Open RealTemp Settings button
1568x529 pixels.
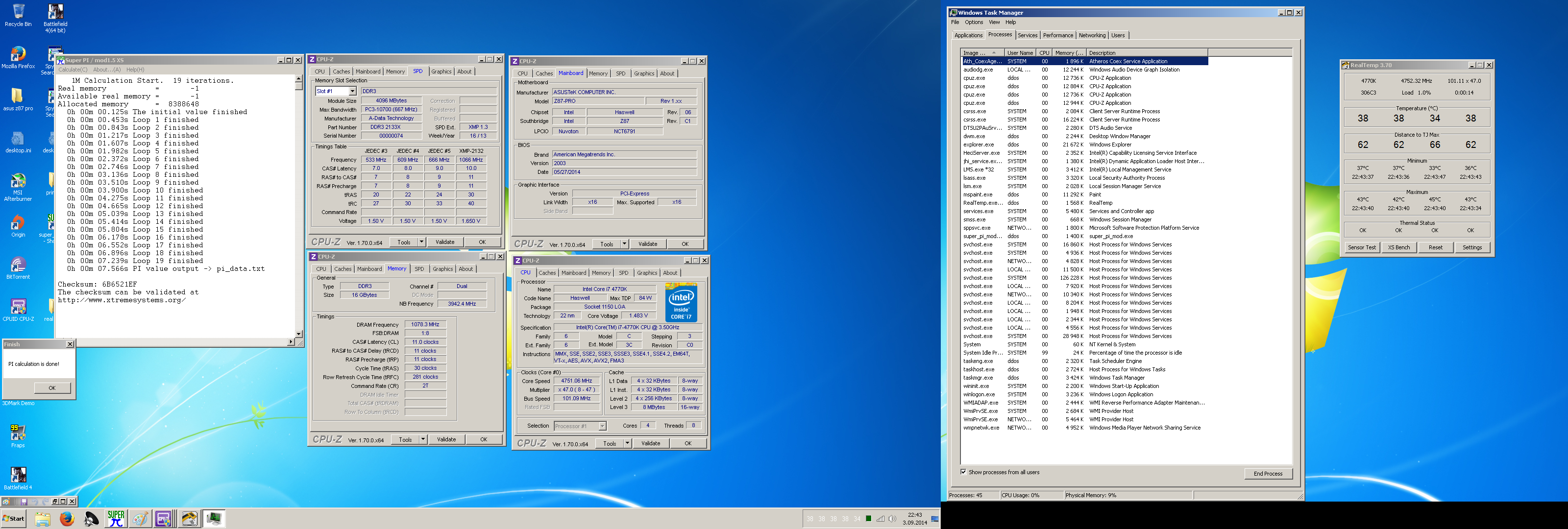click(1472, 248)
